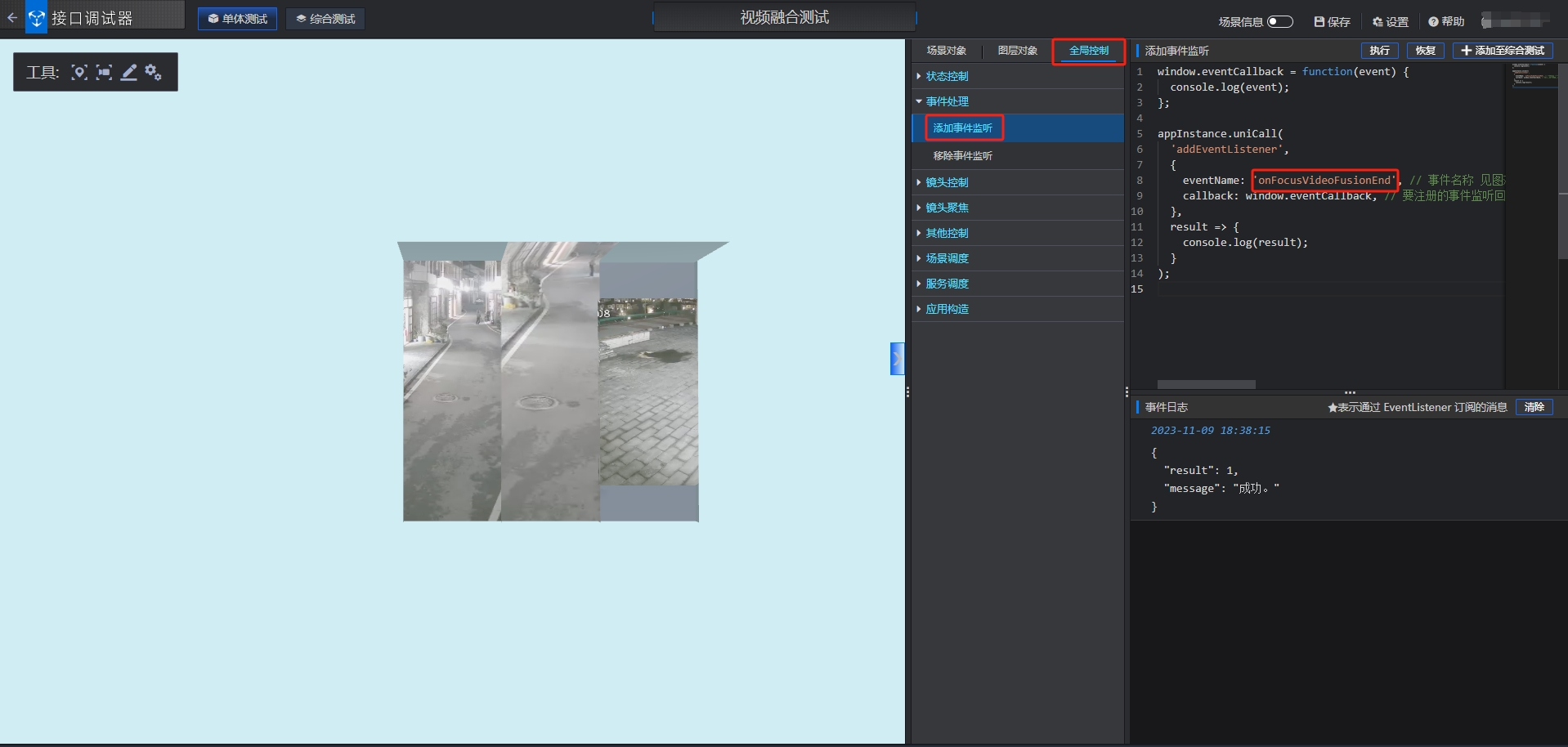Collapse the panel with blue side arrow

897,359
